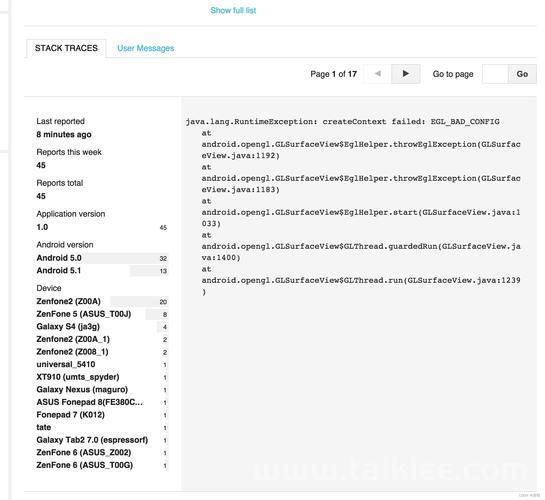Select Galaxy S4 (ja3g) device
545x500 pixels.
(x=102, y=327)
